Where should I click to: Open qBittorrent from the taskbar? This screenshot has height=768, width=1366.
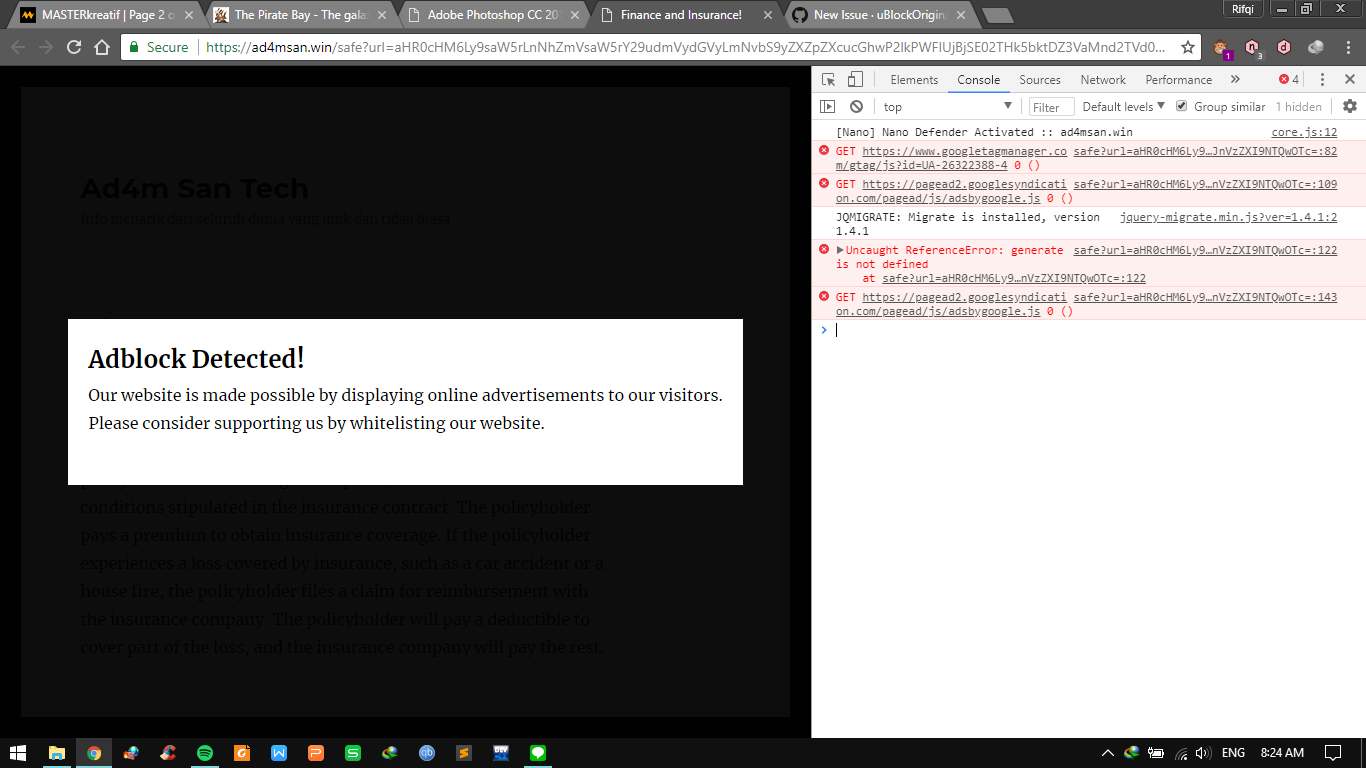pos(427,753)
